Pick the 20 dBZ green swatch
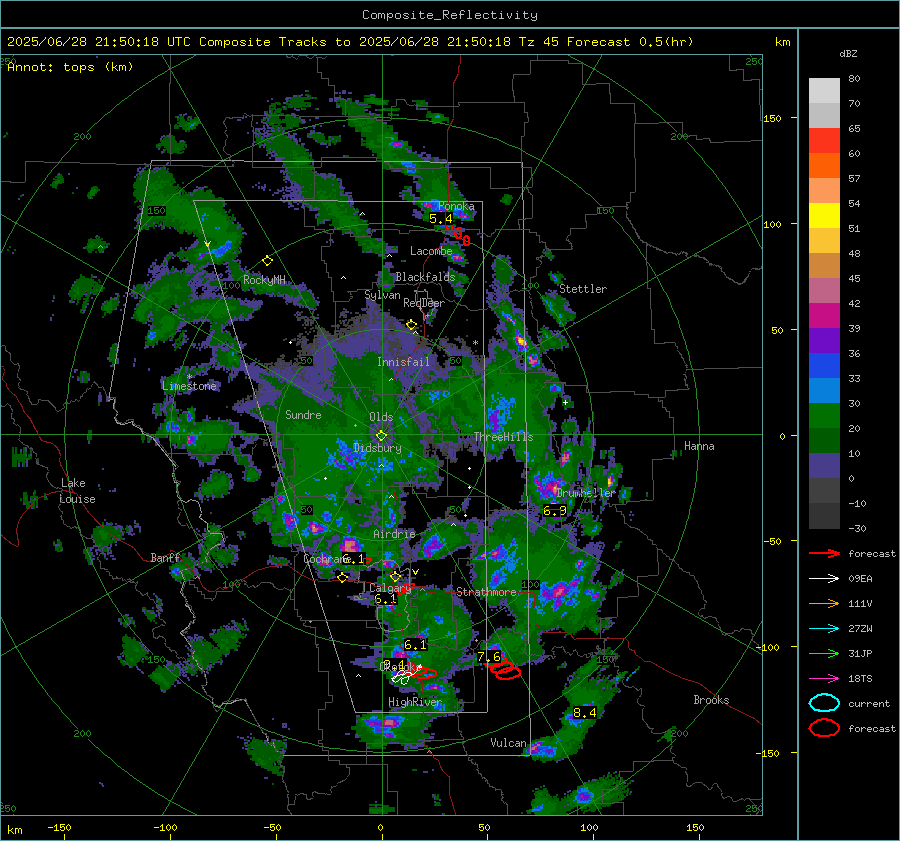Image resolution: width=900 pixels, height=841 pixels. click(x=824, y=415)
